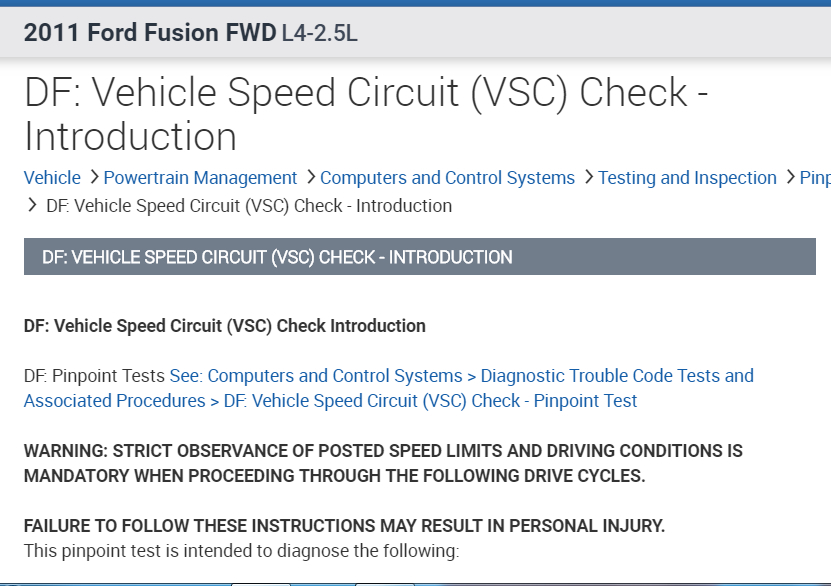The height and width of the screenshot is (586, 831).
Task: Click bold 'Check Introduction' subheading below gray bar
Action: (x=225, y=326)
